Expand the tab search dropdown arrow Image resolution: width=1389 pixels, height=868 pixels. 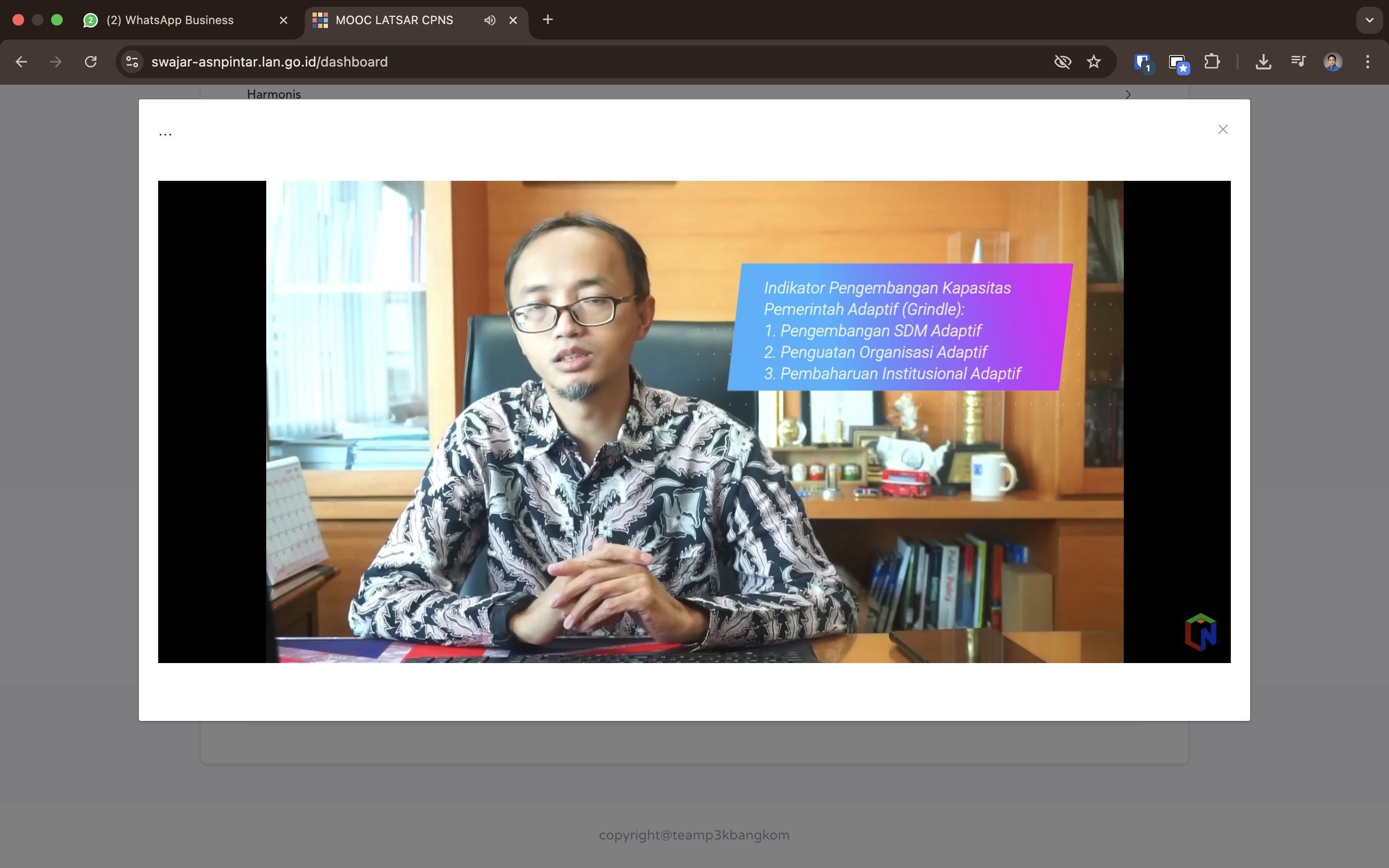1370,20
